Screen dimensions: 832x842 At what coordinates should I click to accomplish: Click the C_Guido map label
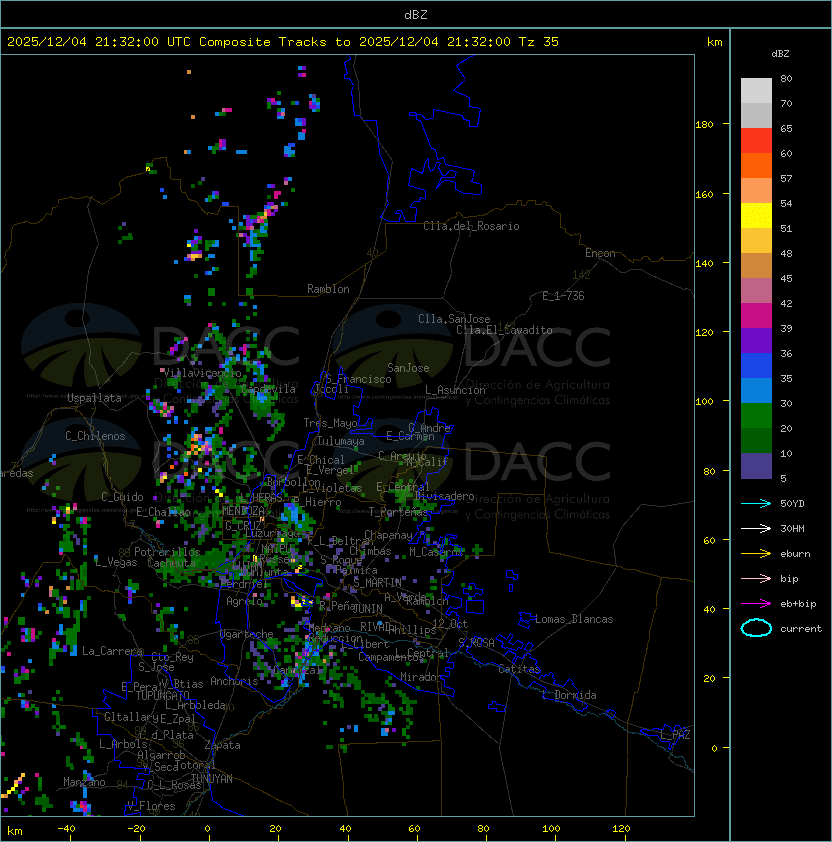122,497
